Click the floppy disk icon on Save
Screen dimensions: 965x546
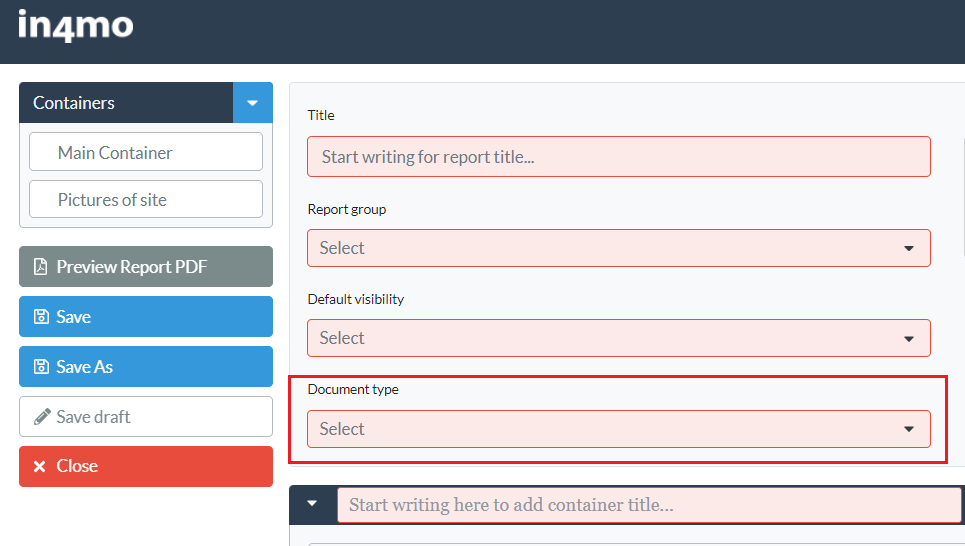coord(41,317)
